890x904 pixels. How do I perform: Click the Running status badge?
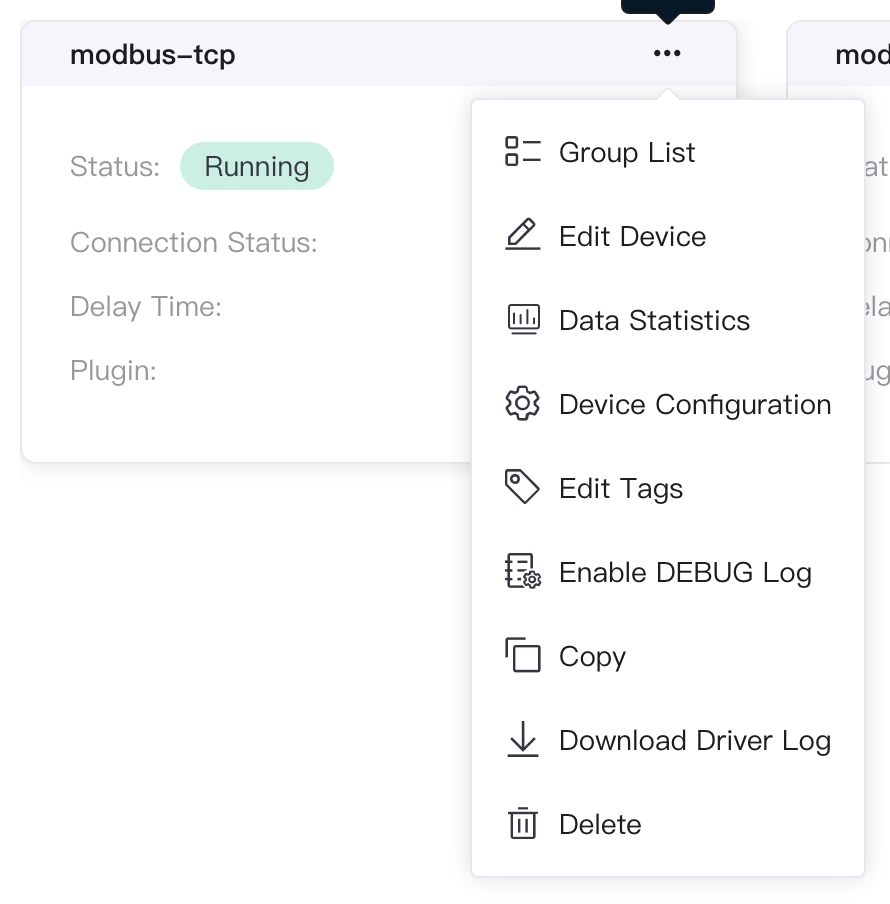click(257, 166)
